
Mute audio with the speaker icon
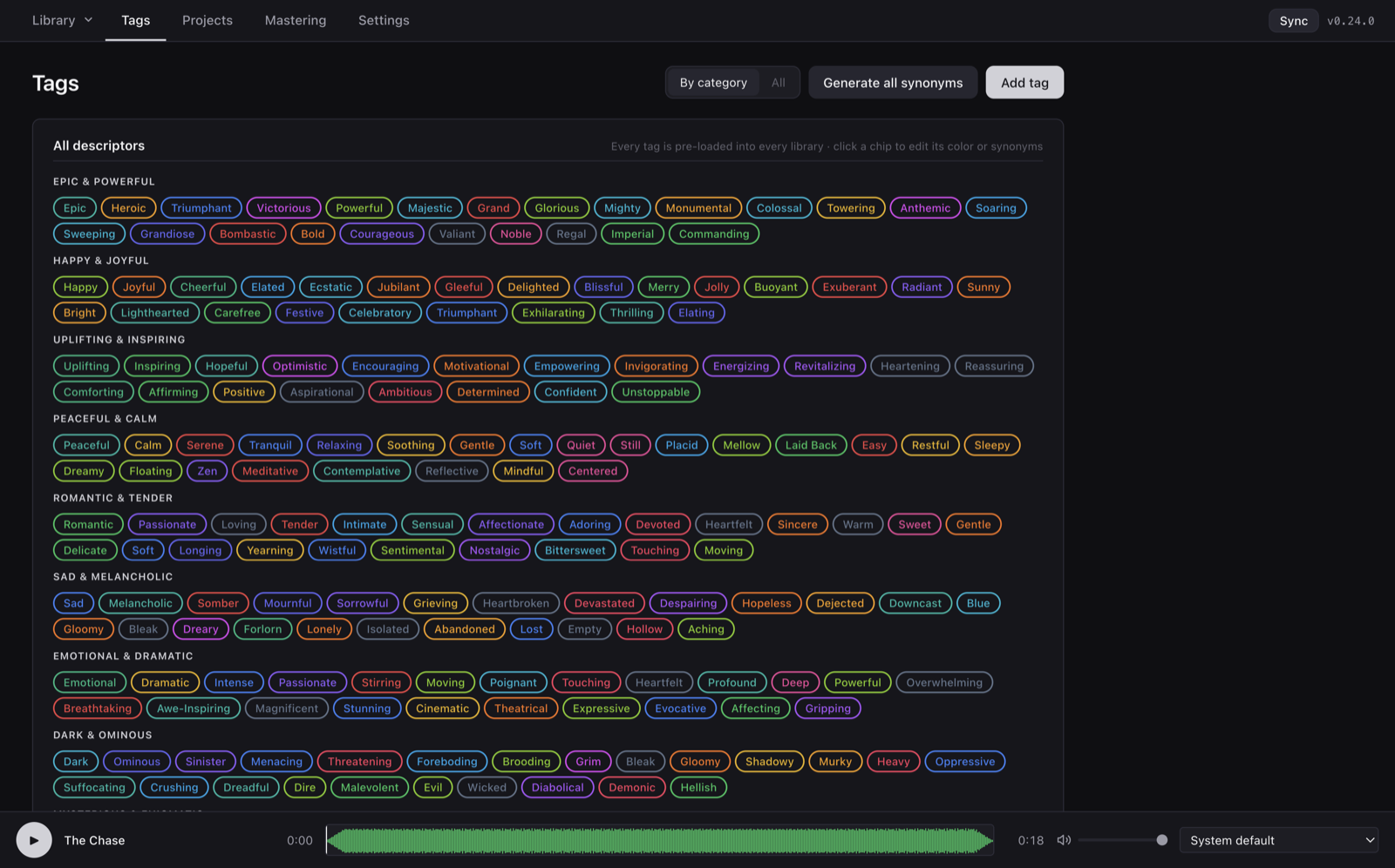(x=1064, y=840)
